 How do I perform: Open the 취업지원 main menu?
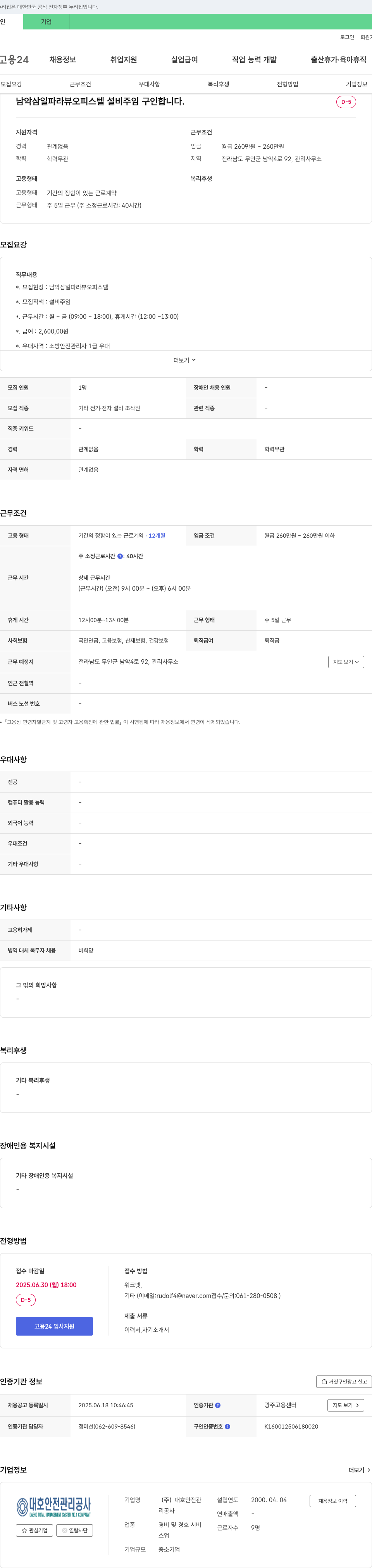click(x=124, y=60)
